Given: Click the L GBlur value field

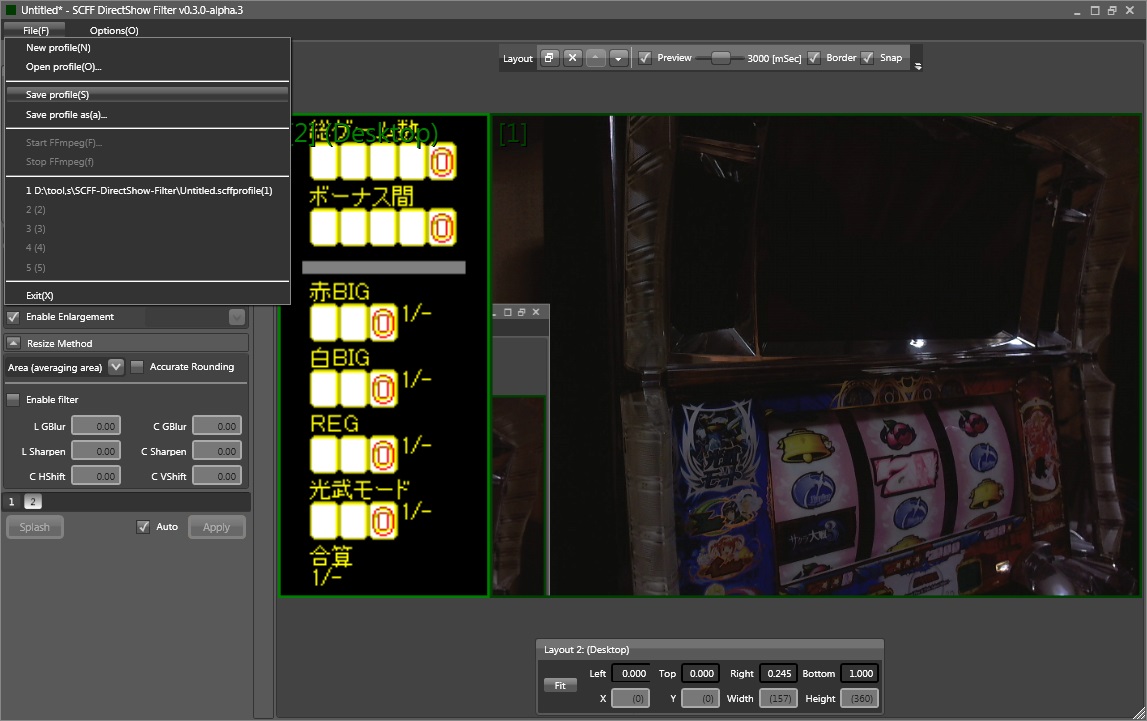Looking at the screenshot, I should pyautogui.click(x=96, y=426).
